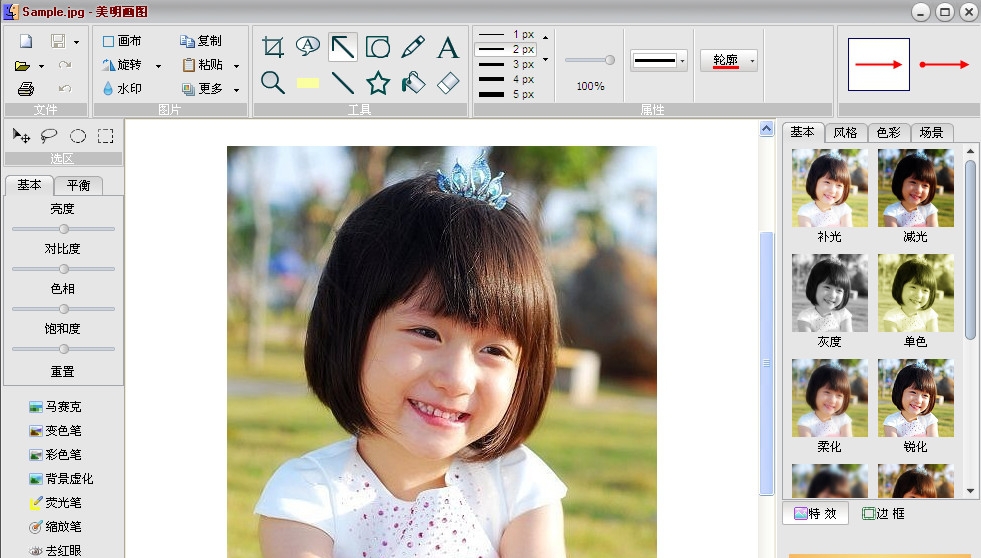Image resolution: width=981 pixels, height=558 pixels.
Task: Switch to the 风格 effects tab
Action: click(x=845, y=132)
